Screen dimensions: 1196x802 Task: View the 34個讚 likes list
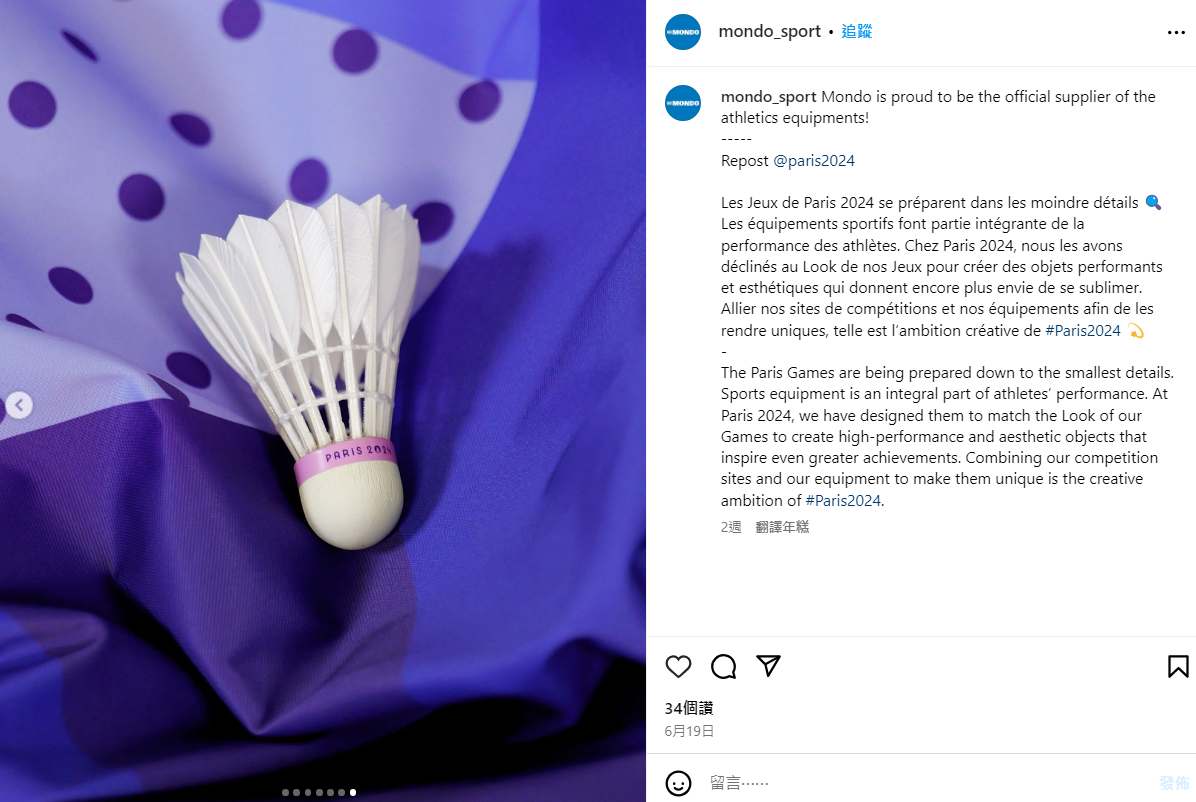click(689, 708)
